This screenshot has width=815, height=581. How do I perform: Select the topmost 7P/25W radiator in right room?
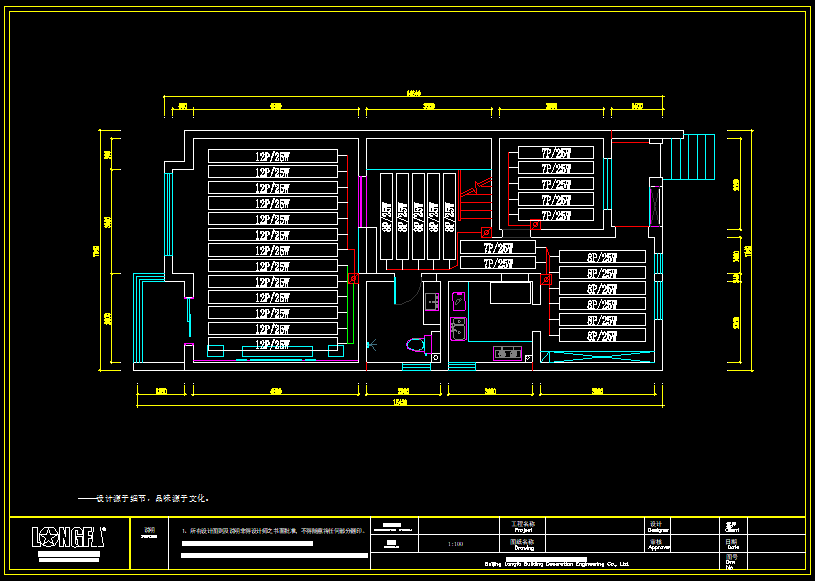pyautogui.click(x=555, y=153)
